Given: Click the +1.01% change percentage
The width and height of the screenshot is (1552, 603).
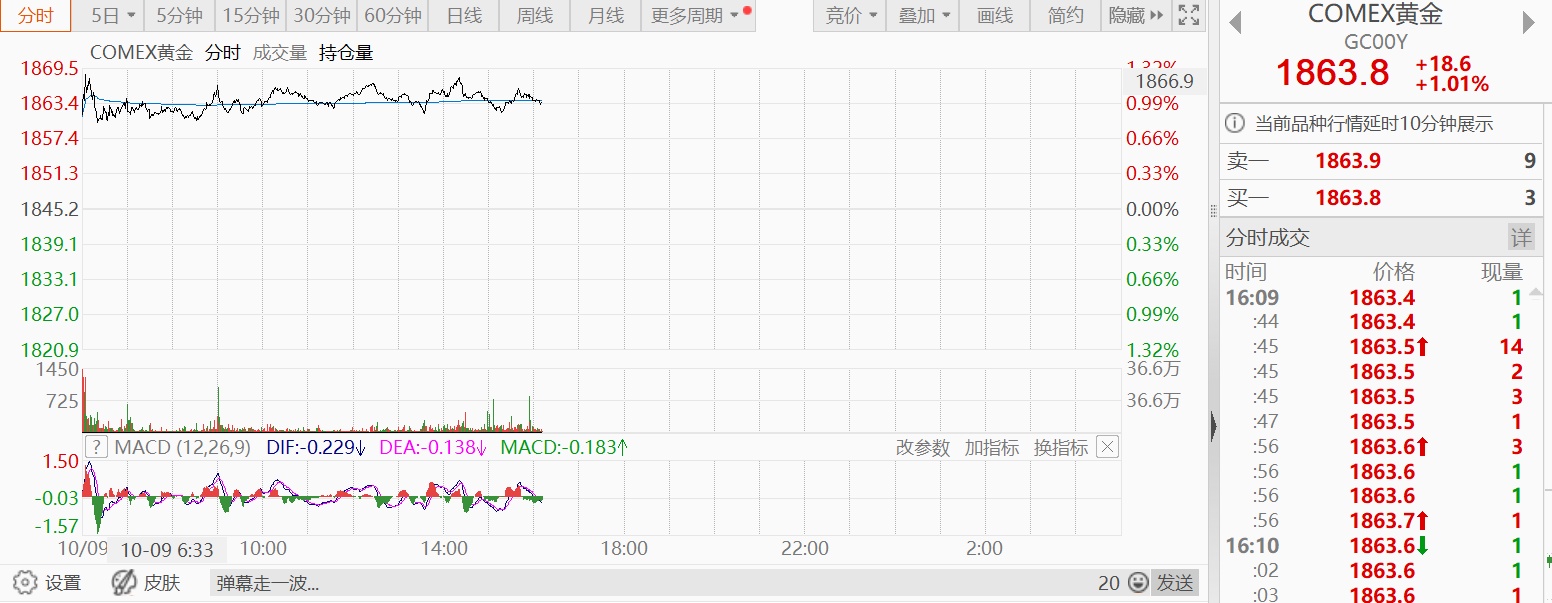Looking at the screenshot, I should (1452, 84).
